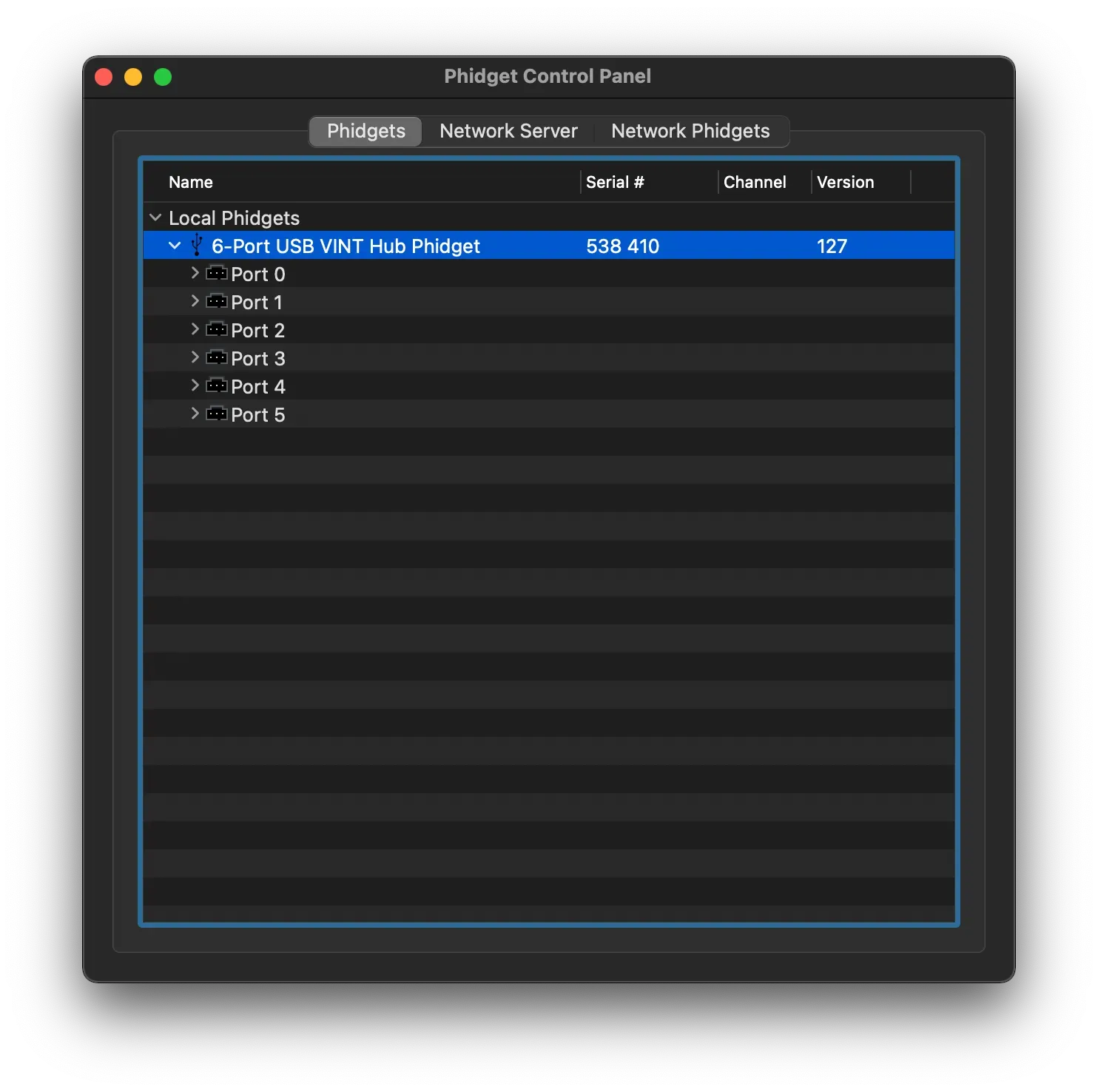Image resolution: width=1098 pixels, height=1092 pixels.
Task: Select the Local Phidgets label
Action: pyautogui.click(x=234, y=218)
